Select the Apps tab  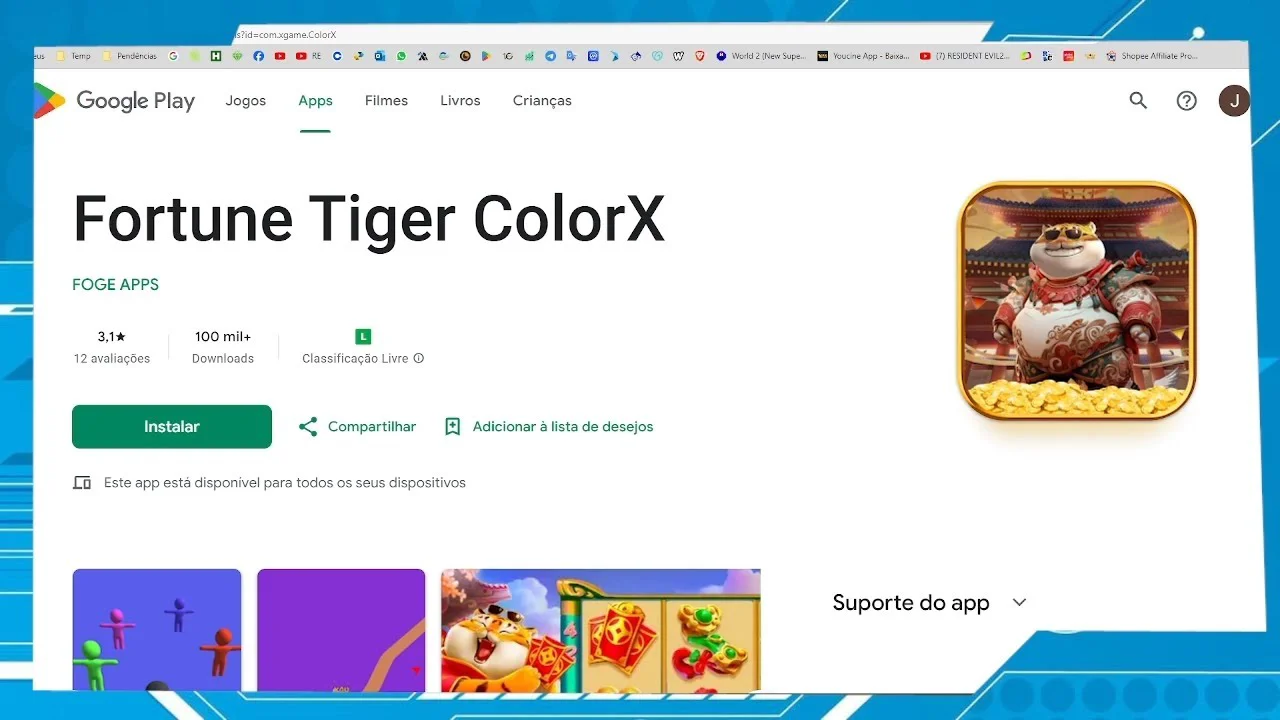[315, 100]
